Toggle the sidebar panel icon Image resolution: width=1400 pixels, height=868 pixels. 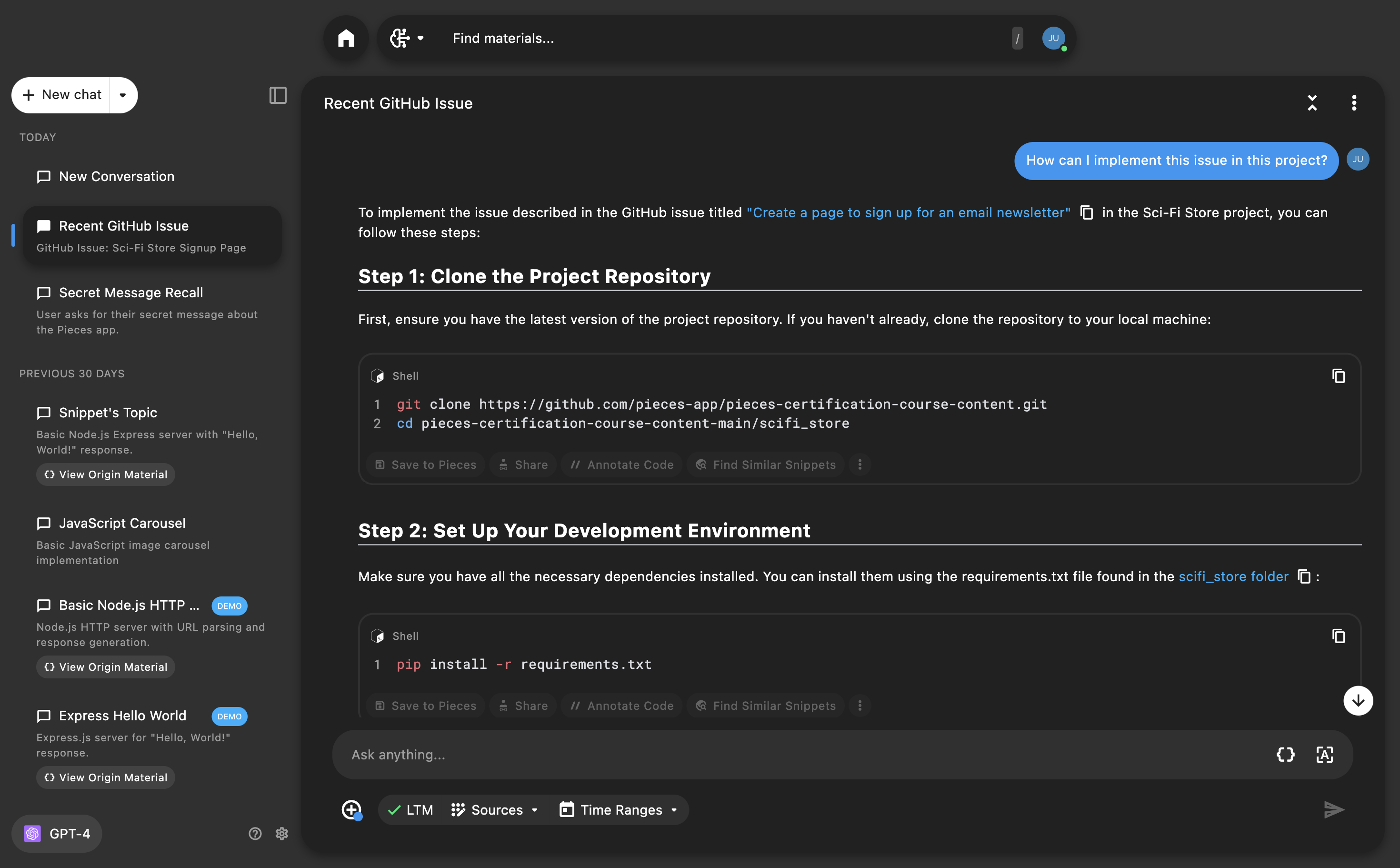pos(278,95)
